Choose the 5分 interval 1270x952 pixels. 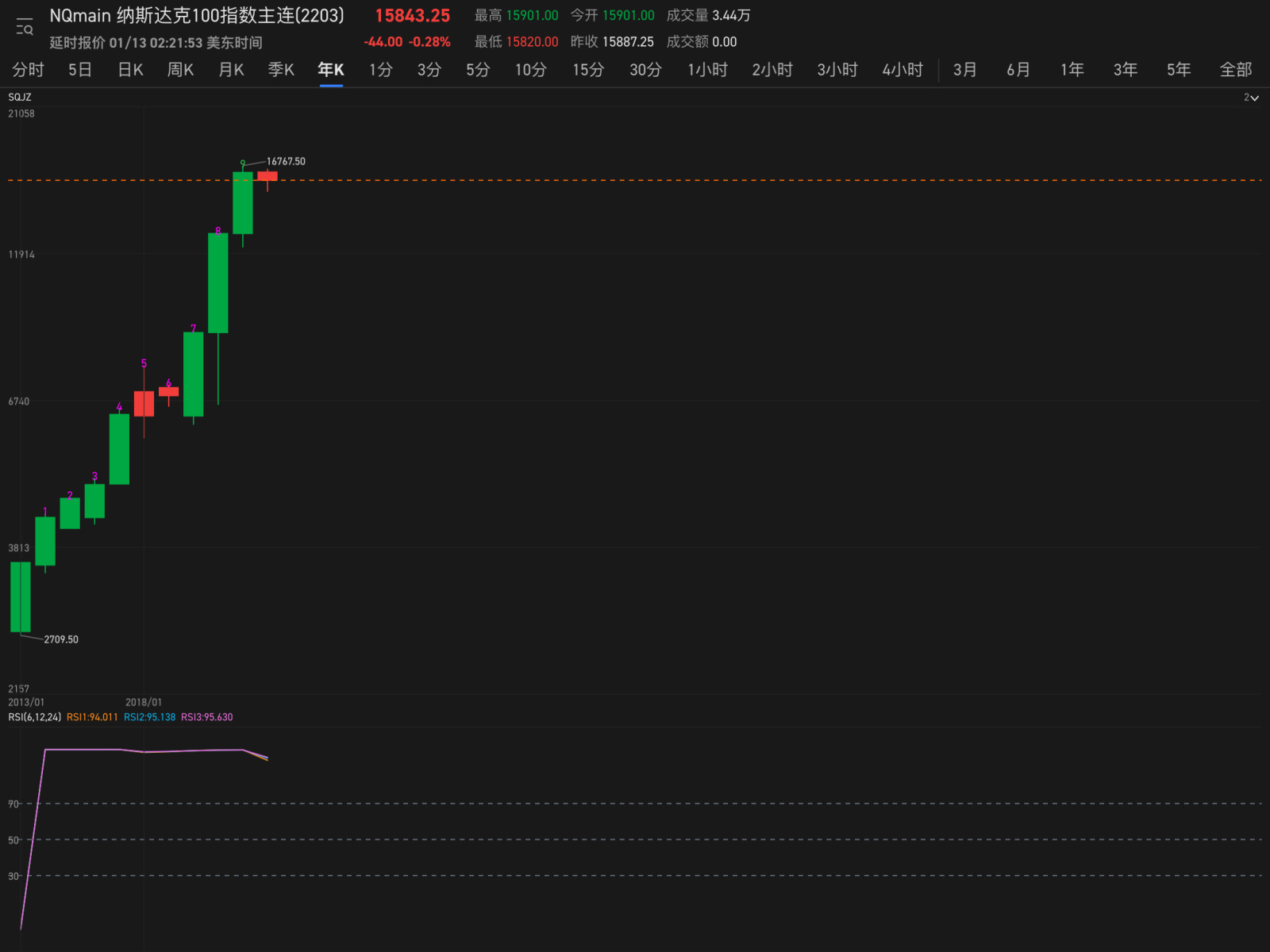pos(478,70)
